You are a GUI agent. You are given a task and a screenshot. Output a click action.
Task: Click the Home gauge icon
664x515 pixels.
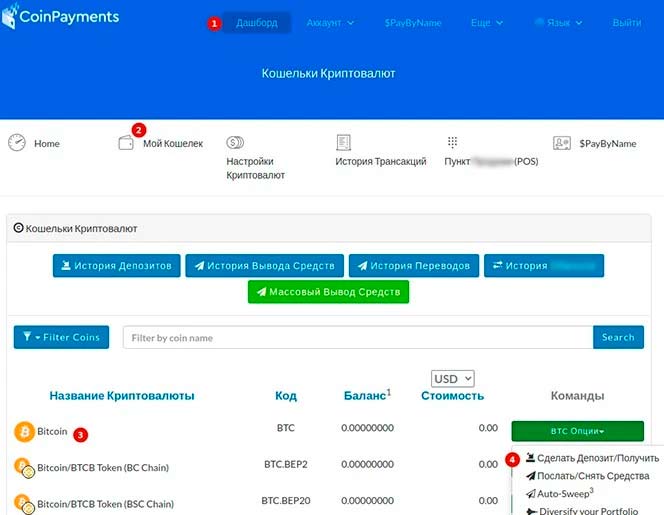pyautogui.click(x=17, y=143)
